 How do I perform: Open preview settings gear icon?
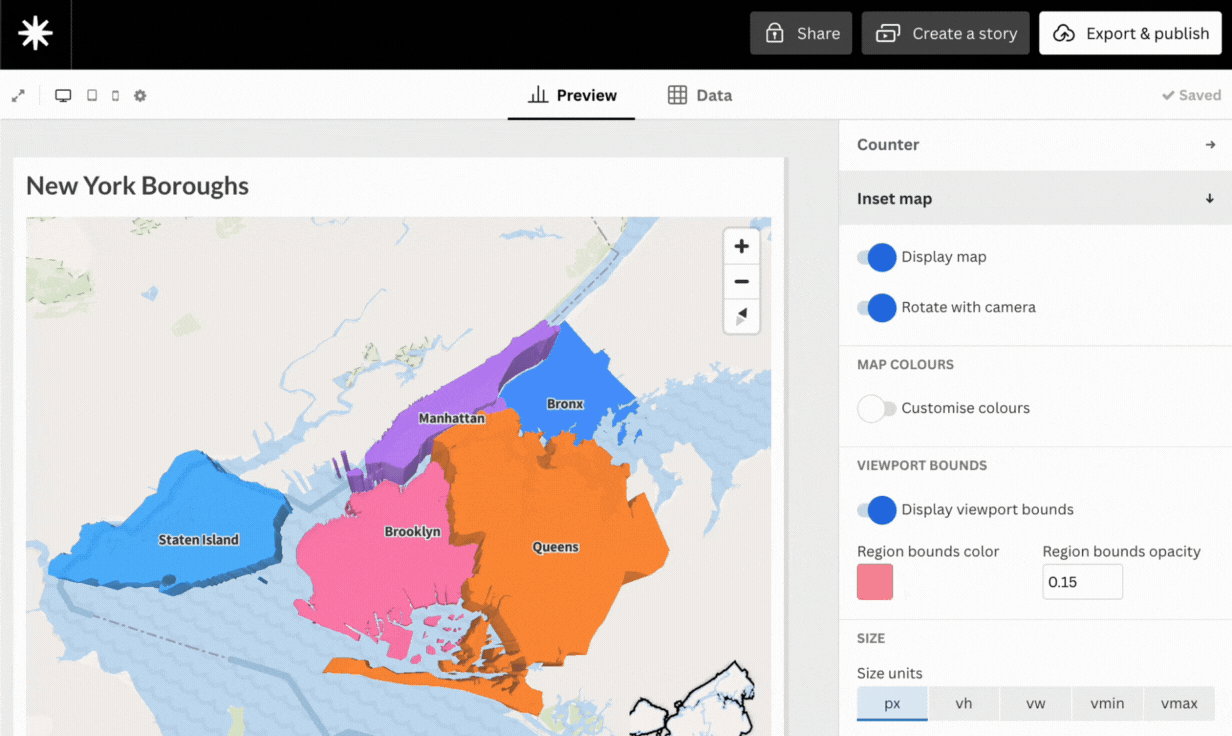click(x=140, y=96)
